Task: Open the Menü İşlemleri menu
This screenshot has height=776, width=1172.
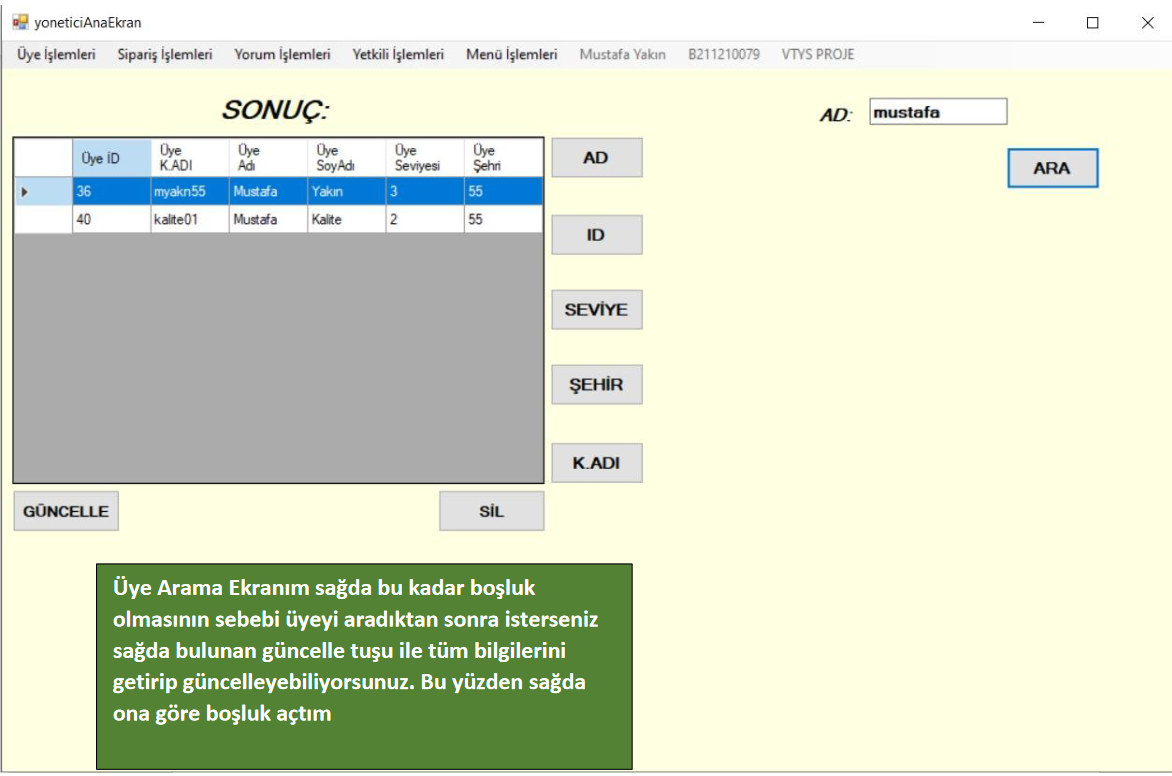Action: click(511, 55)
